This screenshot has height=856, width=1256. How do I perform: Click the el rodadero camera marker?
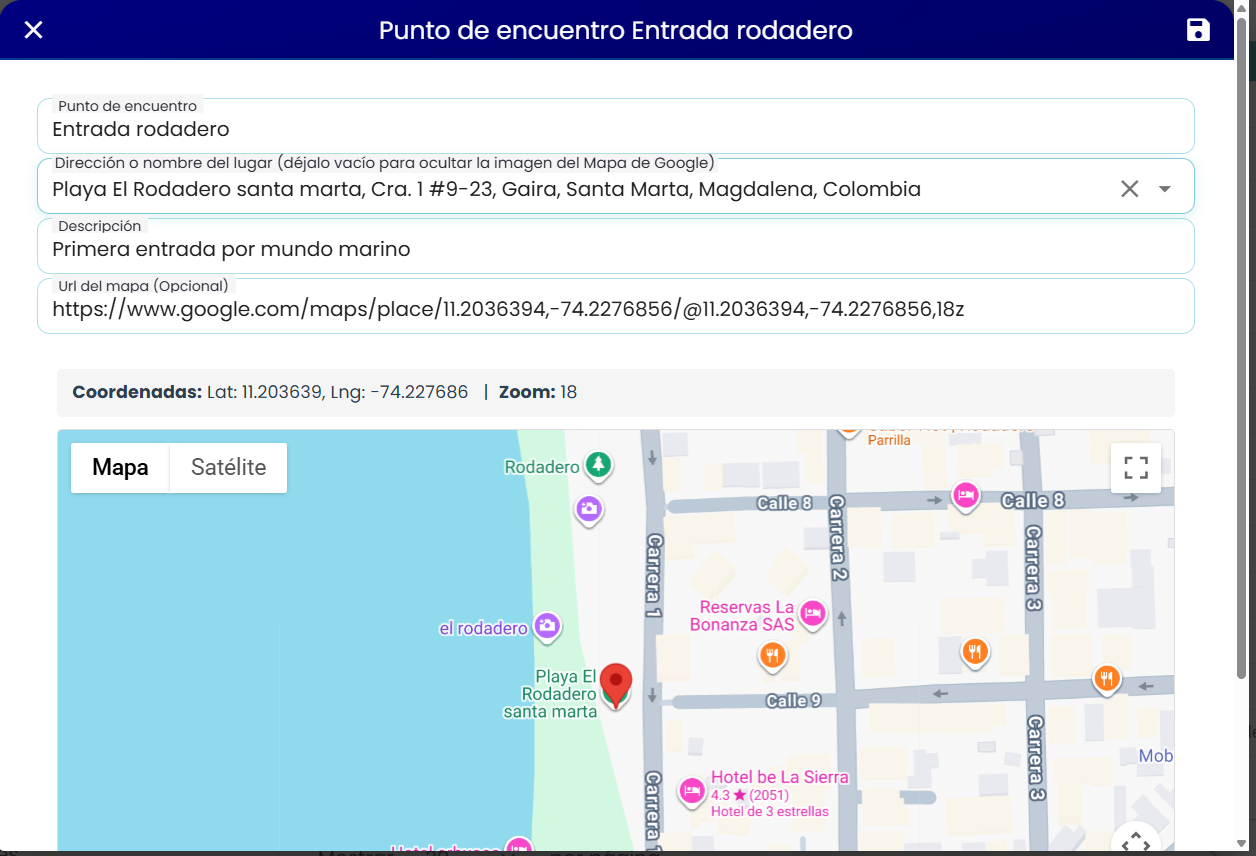tap(546, 627)
